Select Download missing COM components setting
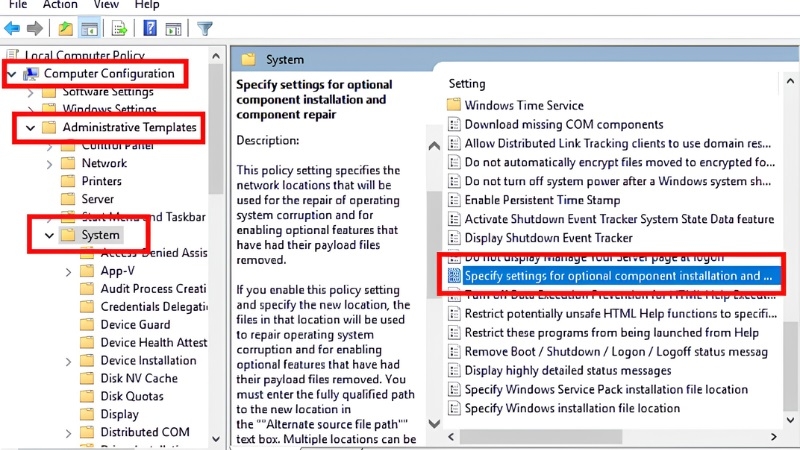 564,124
